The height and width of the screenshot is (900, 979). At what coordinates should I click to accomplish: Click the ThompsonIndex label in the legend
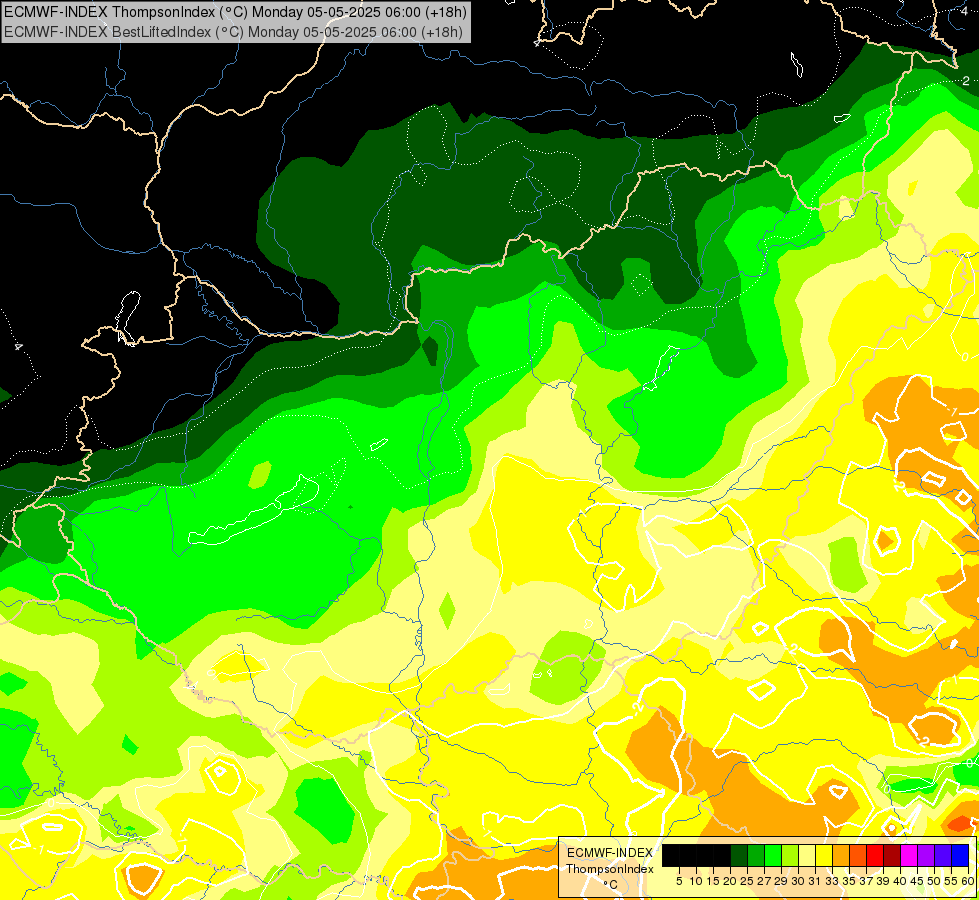(x=610, y=869)
